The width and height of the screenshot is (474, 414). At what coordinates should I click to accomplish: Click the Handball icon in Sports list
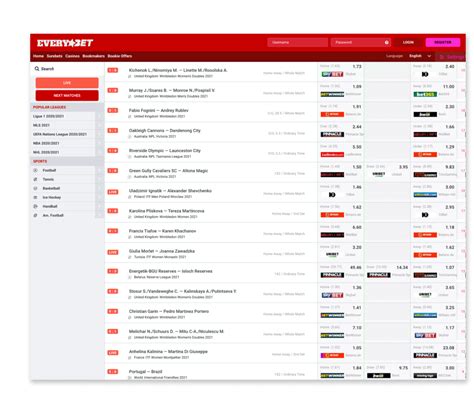[x=35, y=206]
